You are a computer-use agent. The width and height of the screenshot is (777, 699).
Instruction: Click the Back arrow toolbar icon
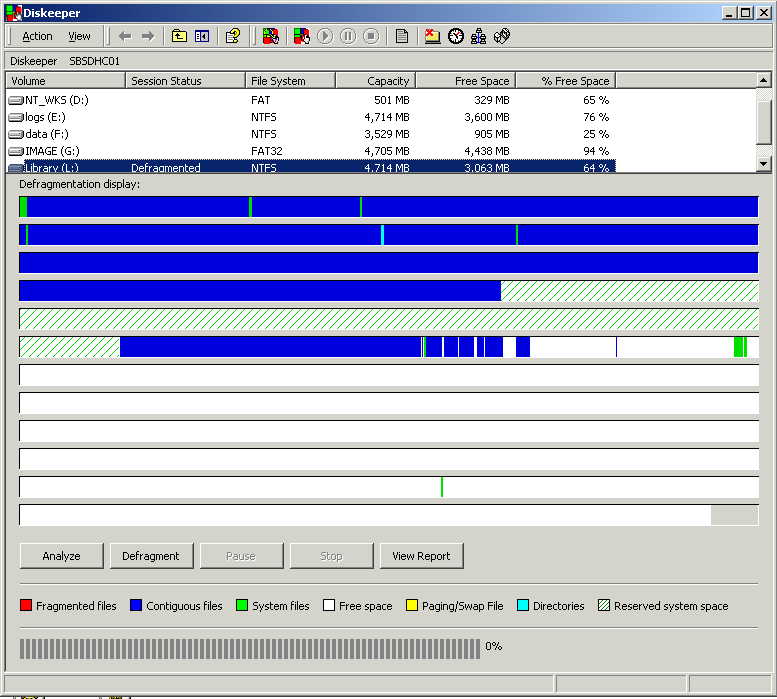coord(125,36)
